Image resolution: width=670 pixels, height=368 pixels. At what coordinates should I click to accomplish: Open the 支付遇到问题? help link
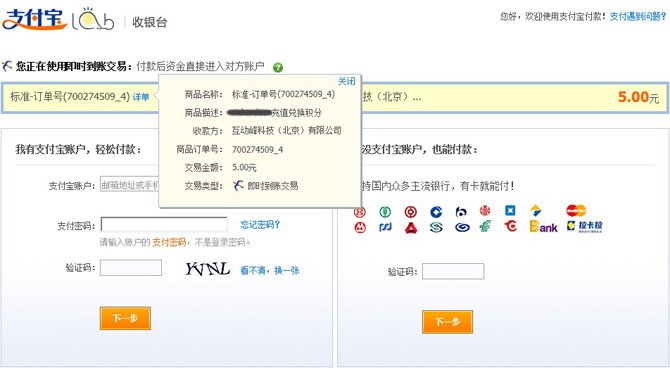pyautogui.click(x=638, y=17)
